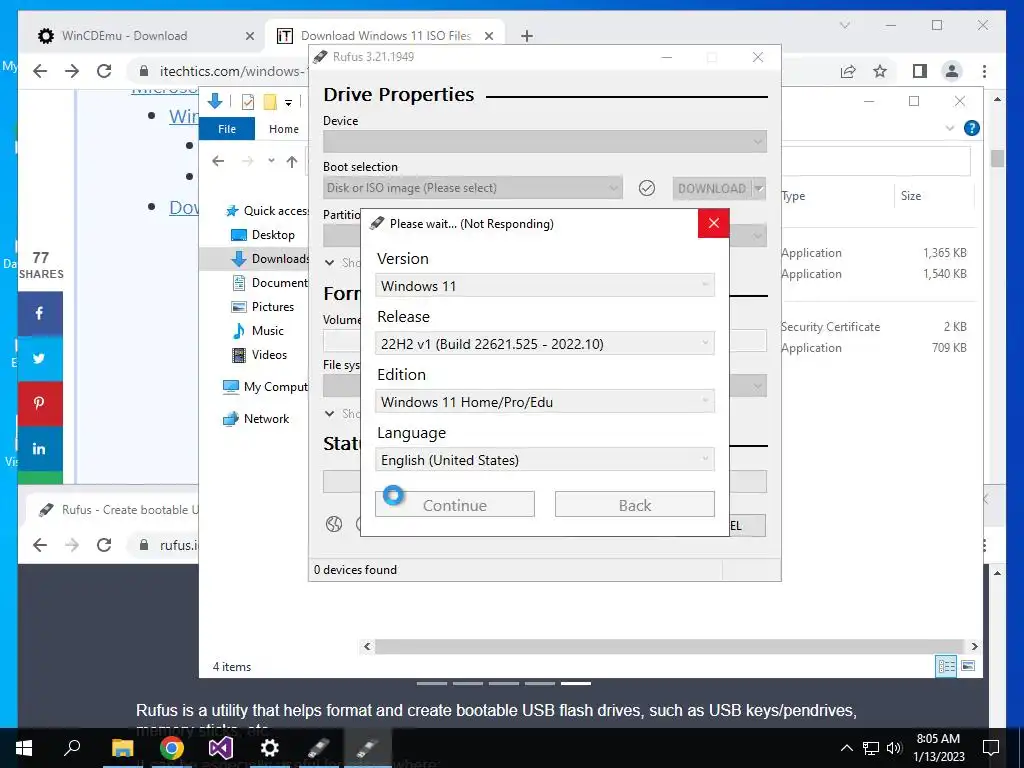Click the Properties checkmark quick access icon
The height and width of the screenshot is (768, 1024).
click(248, 102)
